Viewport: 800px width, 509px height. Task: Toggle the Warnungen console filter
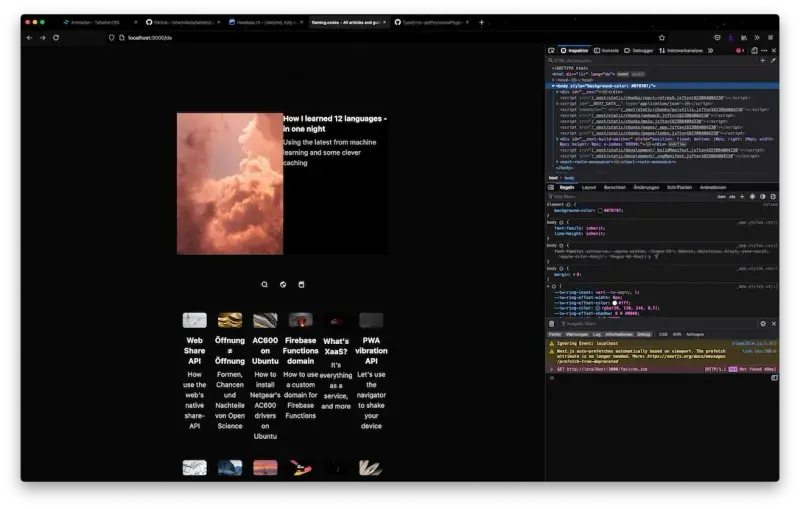[576, 334]
